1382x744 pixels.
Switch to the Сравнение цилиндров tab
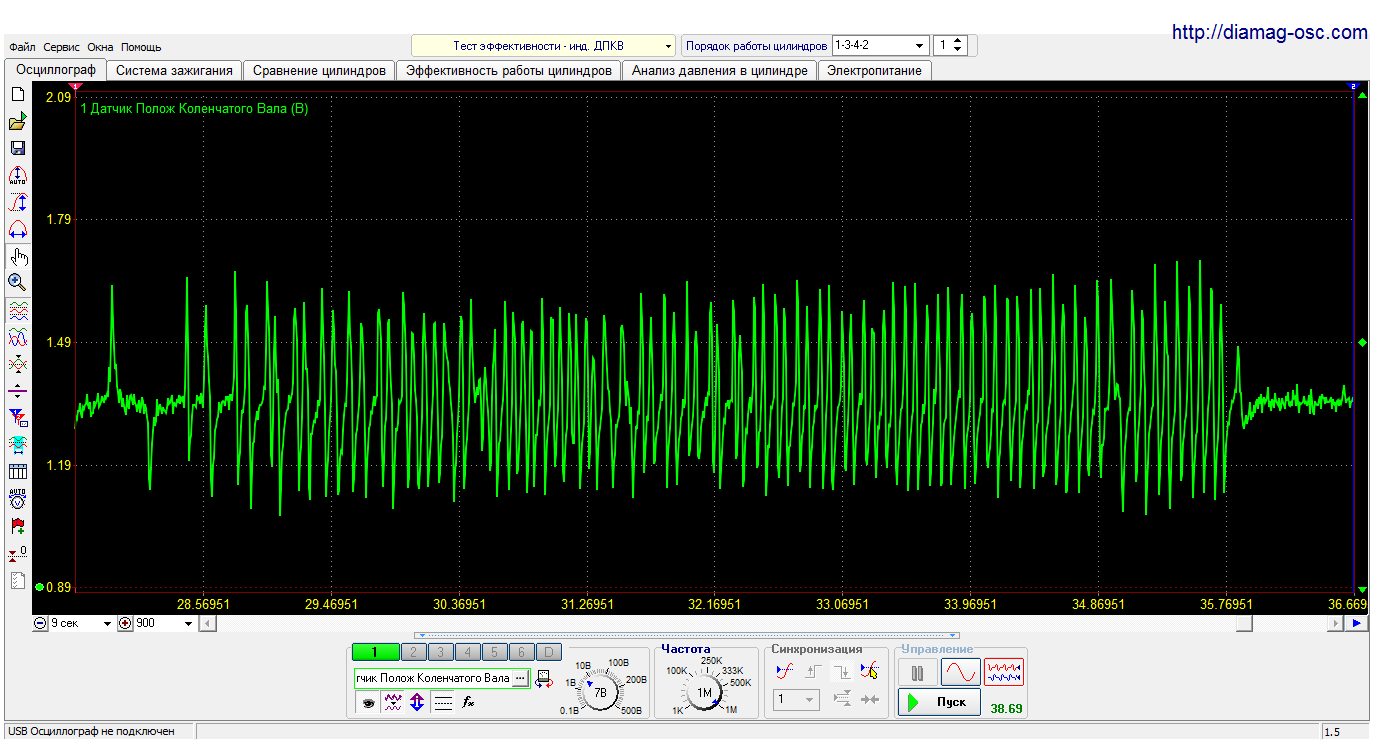[x=319, y=71]
